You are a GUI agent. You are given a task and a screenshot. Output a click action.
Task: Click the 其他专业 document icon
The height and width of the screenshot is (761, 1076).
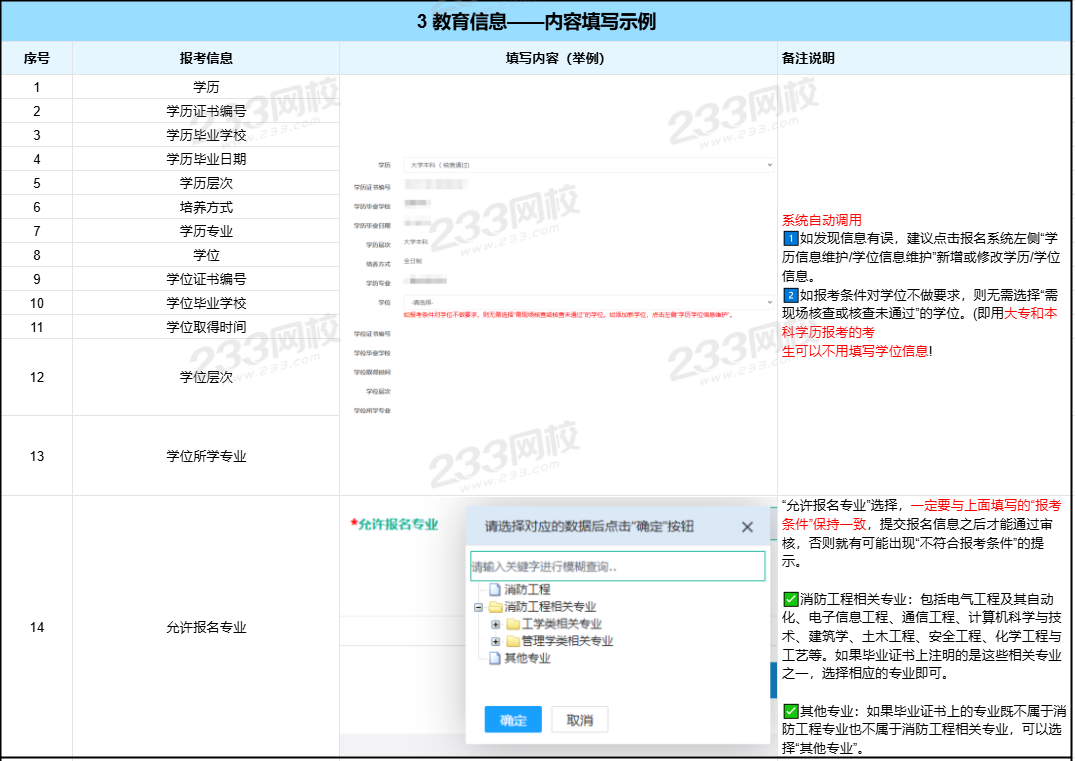(494, 658)
